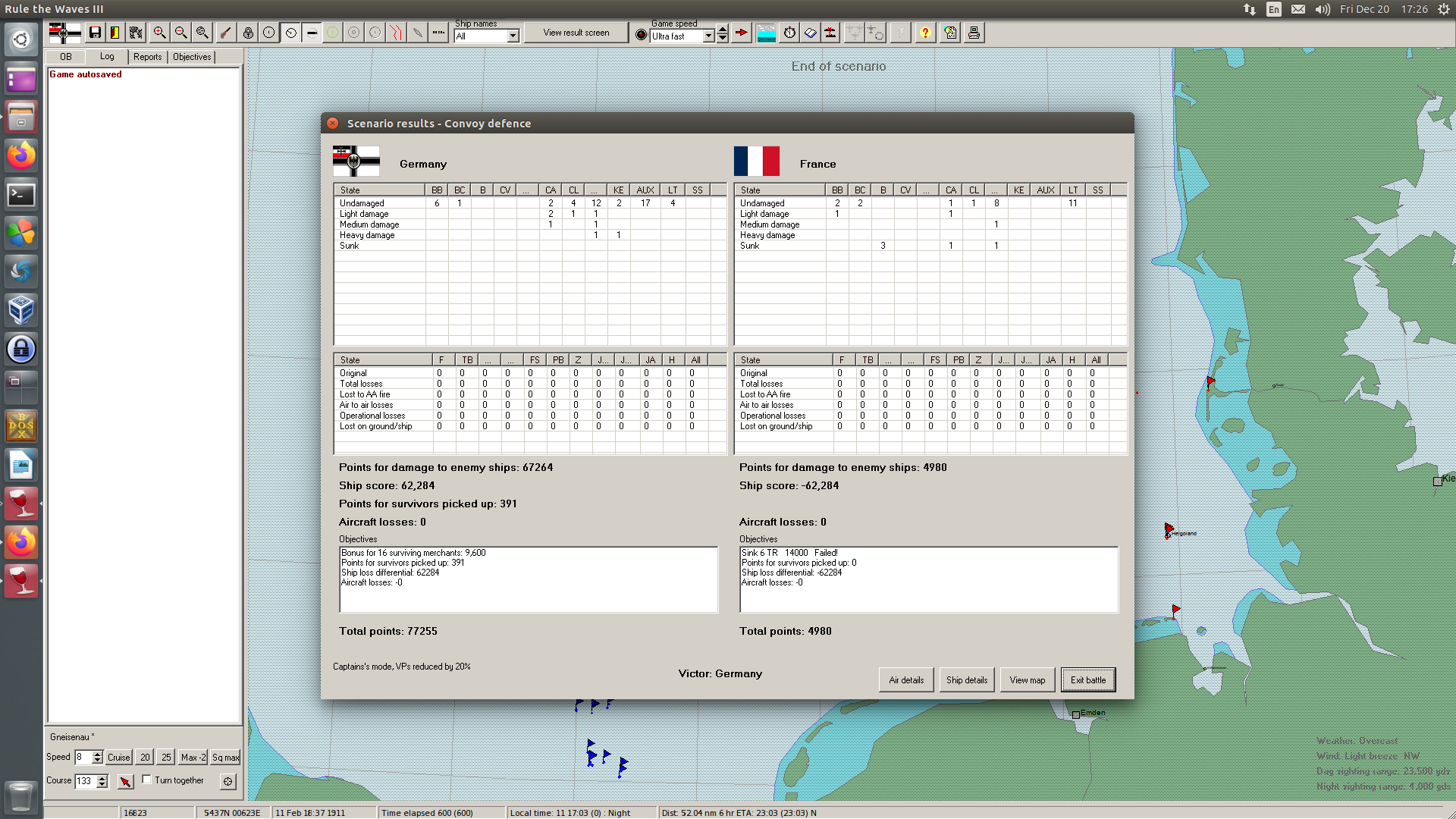Click the stopwatch toolbar icon
The image size is (1456, 819).
click(789, 33)
